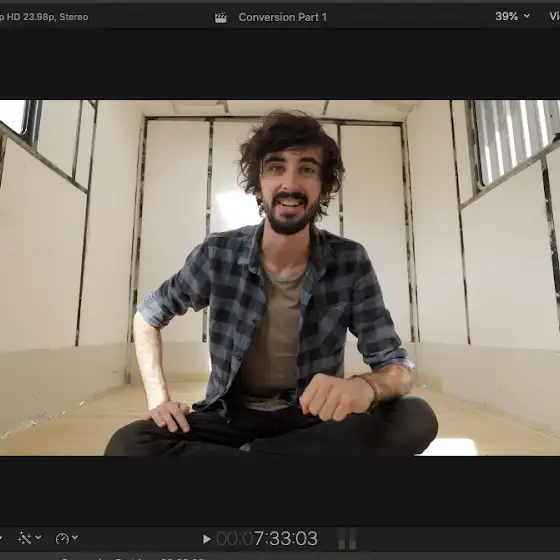The width and height of the screenshot is (560, 560).
Task: Click the partial chevron left of the magic wand
Action: coord(1,537)
